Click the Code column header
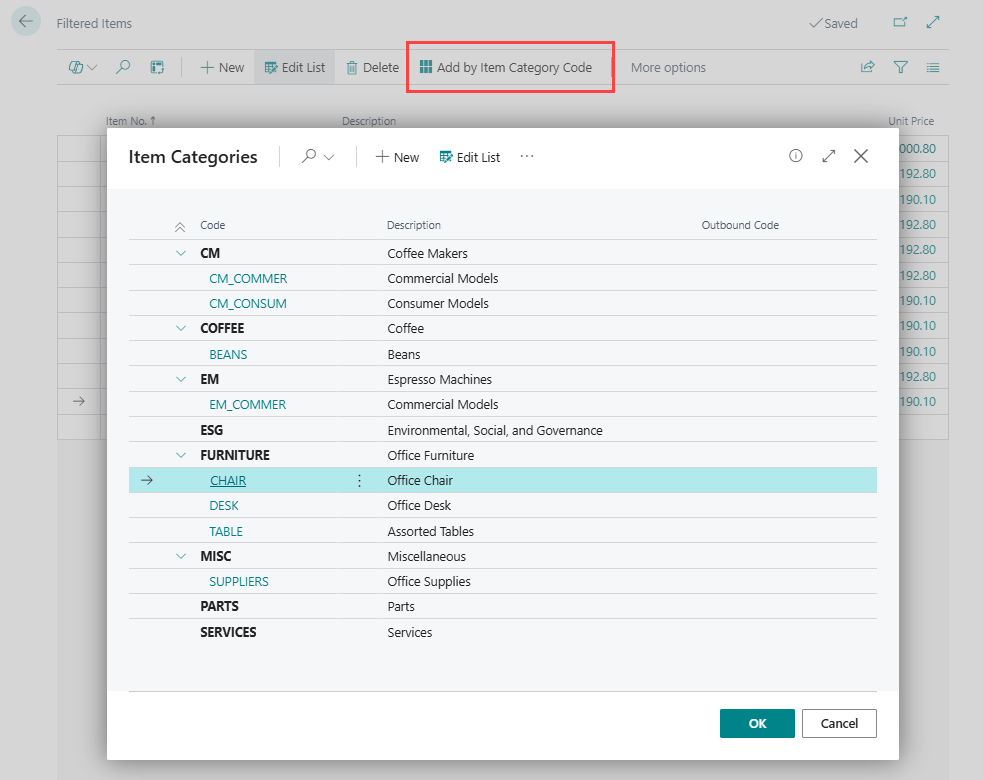 click(x=213, y=225)
